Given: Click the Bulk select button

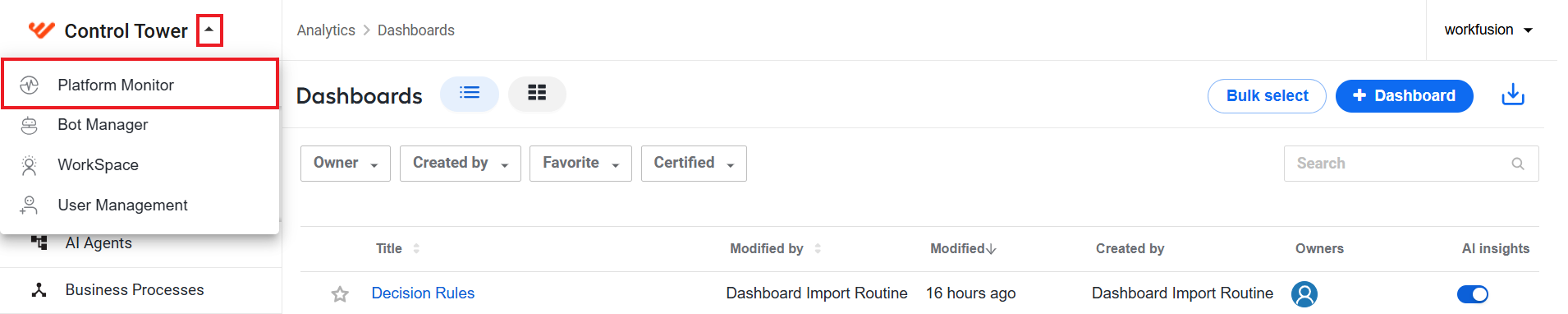Looking at the screenshot, I should click(1267, 96).
